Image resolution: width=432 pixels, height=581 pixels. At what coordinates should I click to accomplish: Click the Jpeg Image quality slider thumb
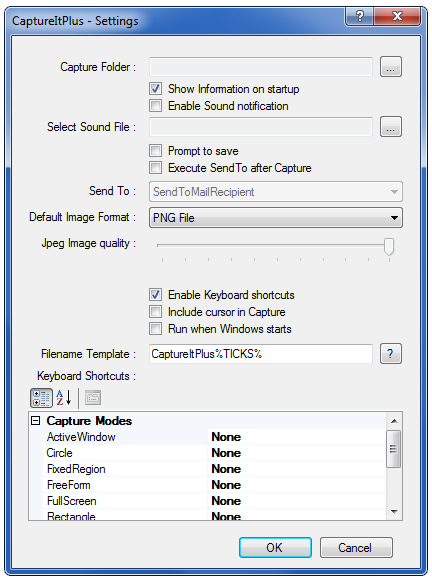389,246
